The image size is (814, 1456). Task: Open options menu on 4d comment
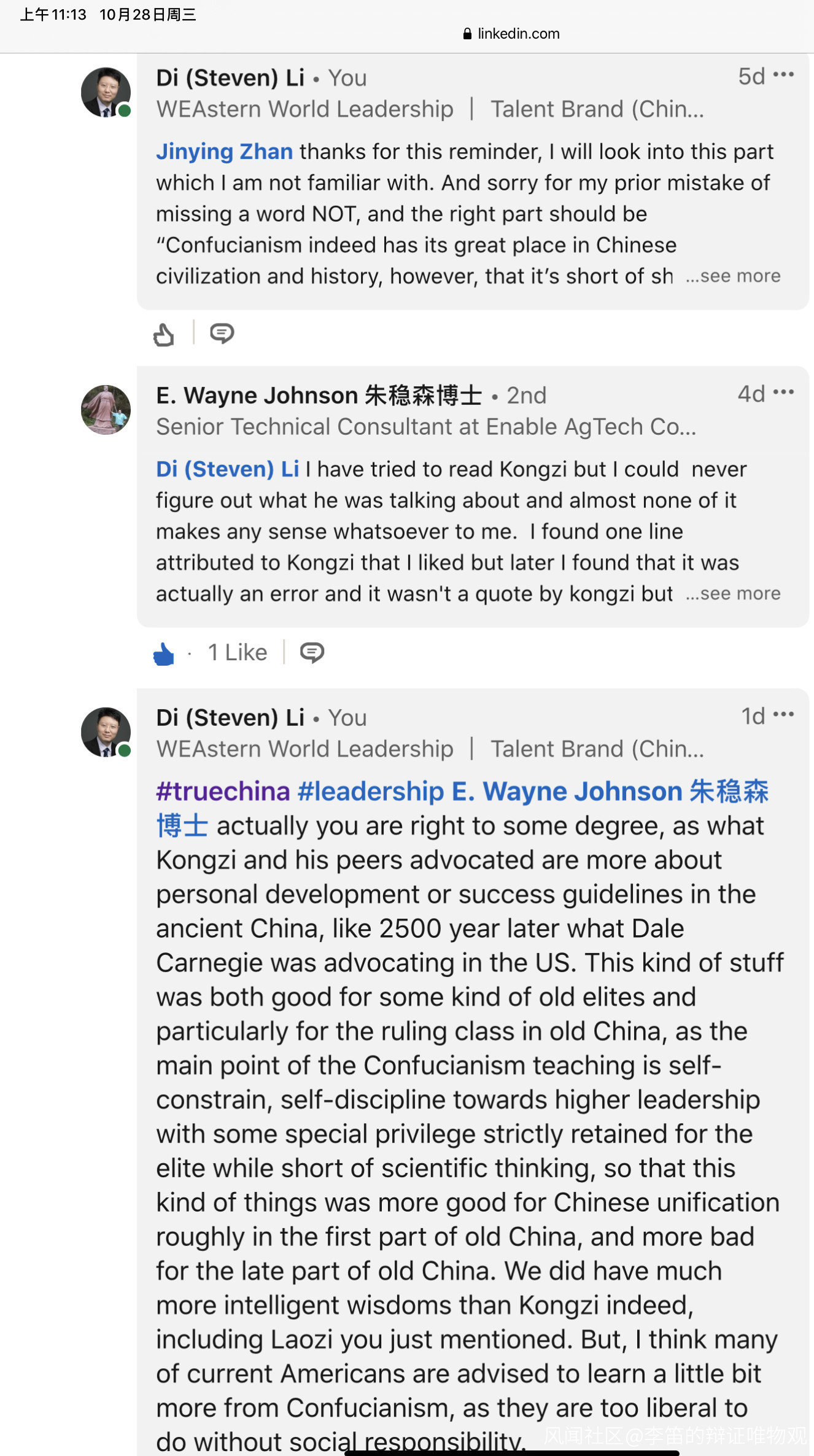pyautogui.click(x=783, y=392)
